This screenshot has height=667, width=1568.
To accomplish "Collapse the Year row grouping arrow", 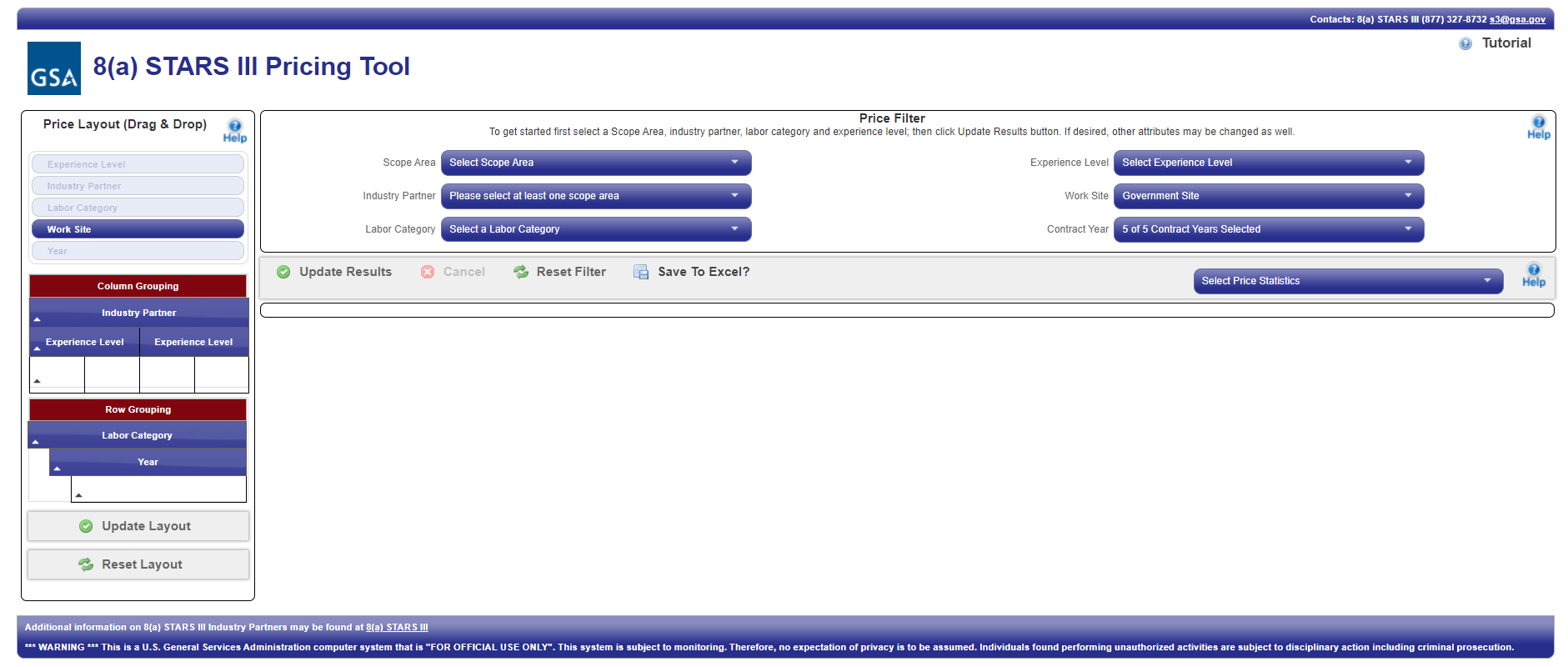I will [x=57, y=469].
